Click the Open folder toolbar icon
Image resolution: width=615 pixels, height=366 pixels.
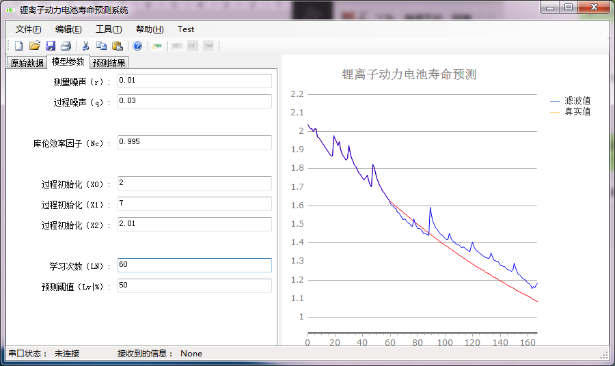coord(35,46)
